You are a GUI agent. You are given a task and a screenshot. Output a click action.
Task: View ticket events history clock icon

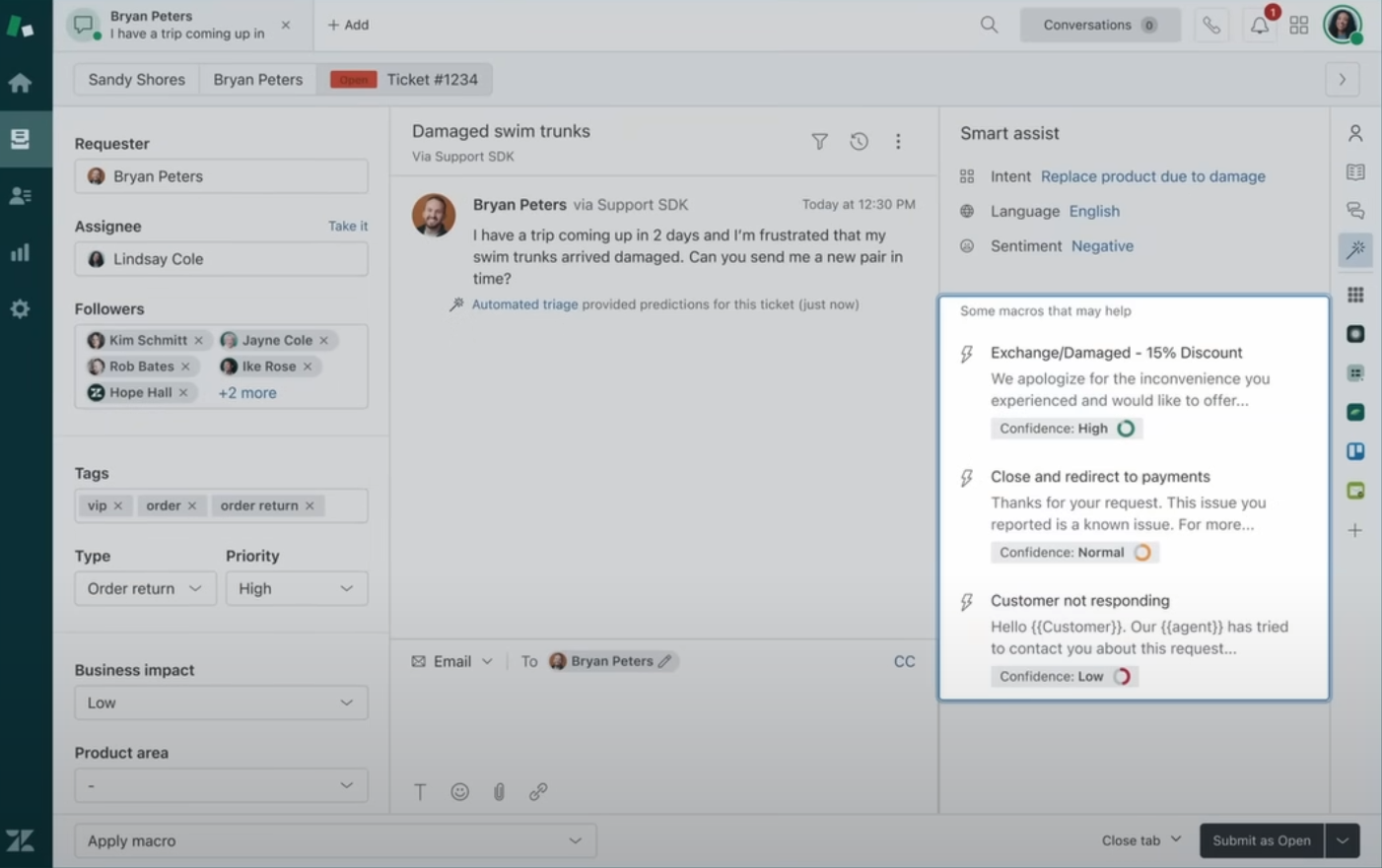(859, 141)
